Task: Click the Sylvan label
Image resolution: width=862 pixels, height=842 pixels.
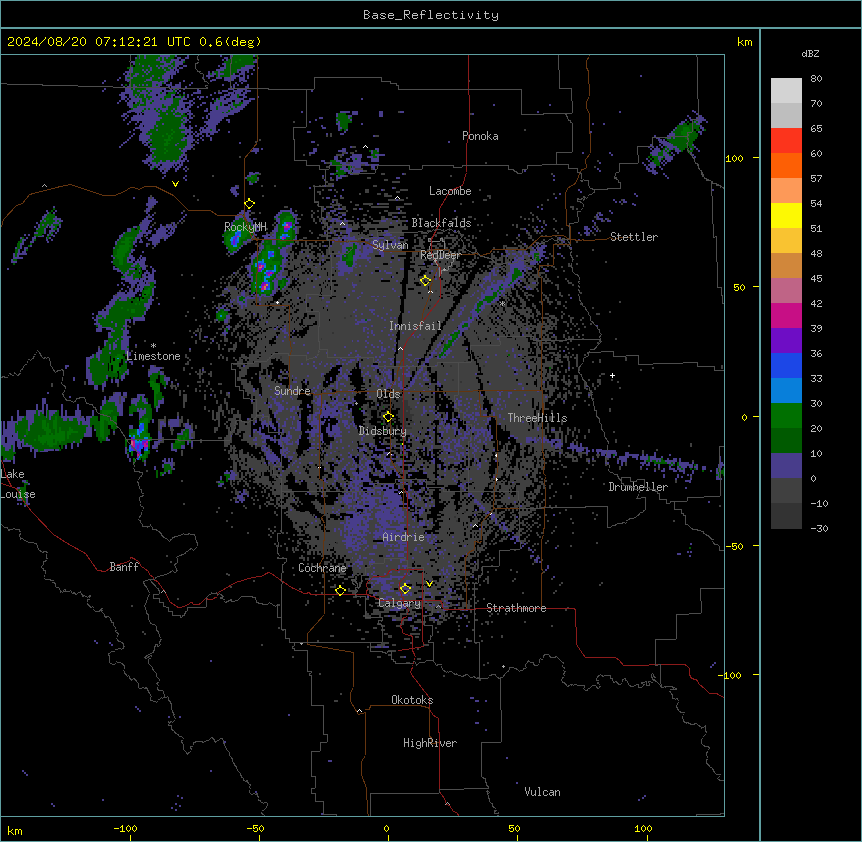Action: 390,245
